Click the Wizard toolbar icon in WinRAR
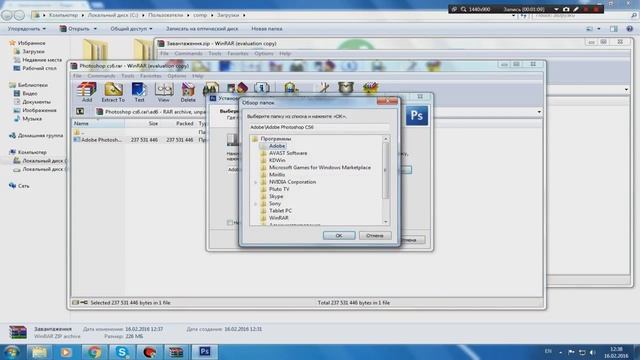Viewport: 640px width, 360px height. tap(237, 88)
